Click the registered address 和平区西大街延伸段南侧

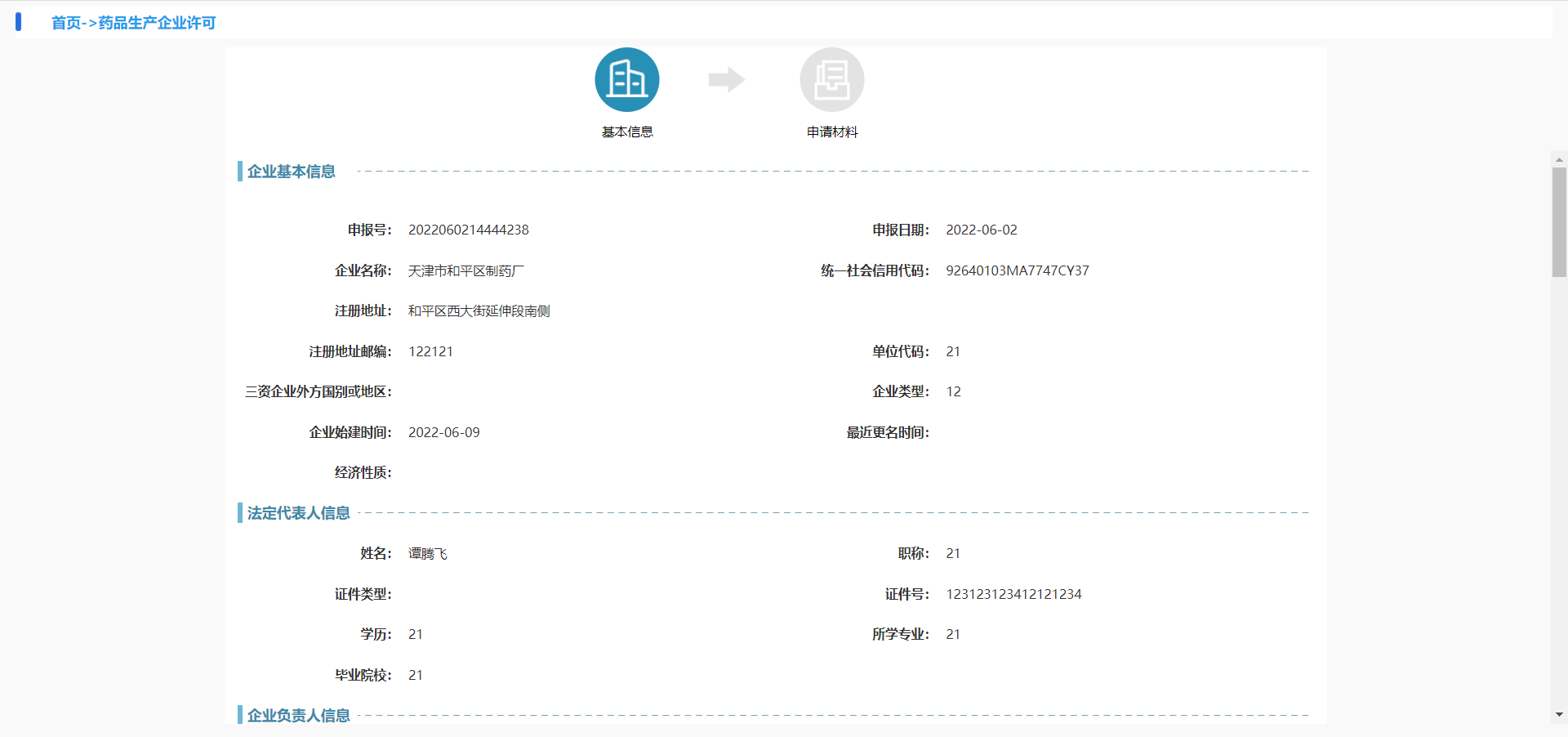click(479, 310)
